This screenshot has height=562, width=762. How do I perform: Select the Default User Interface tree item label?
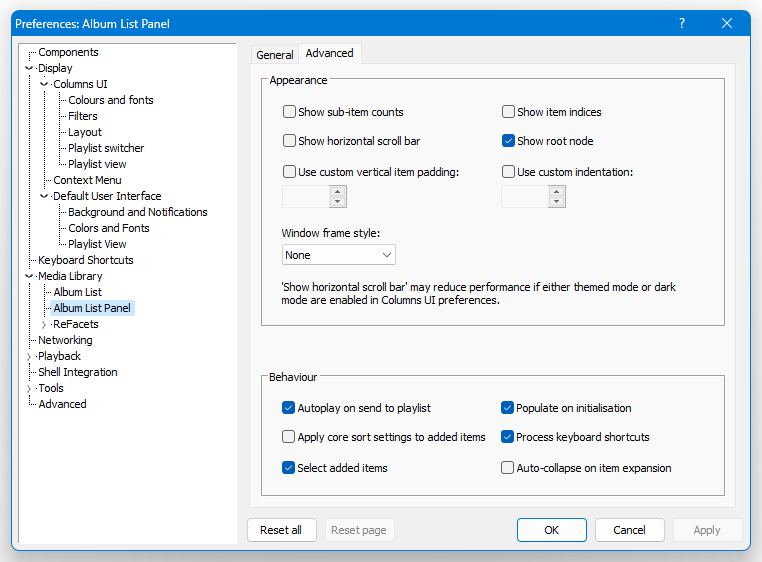pos(107,196)
